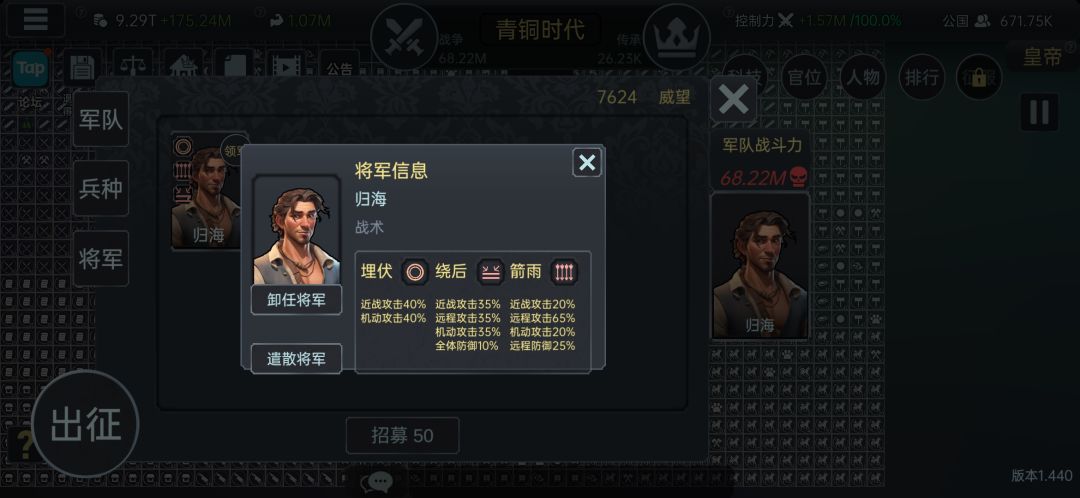This screenshot has width=1080, height=498.
Task: Tap the crown heritage icon
Action: (676, 37)
